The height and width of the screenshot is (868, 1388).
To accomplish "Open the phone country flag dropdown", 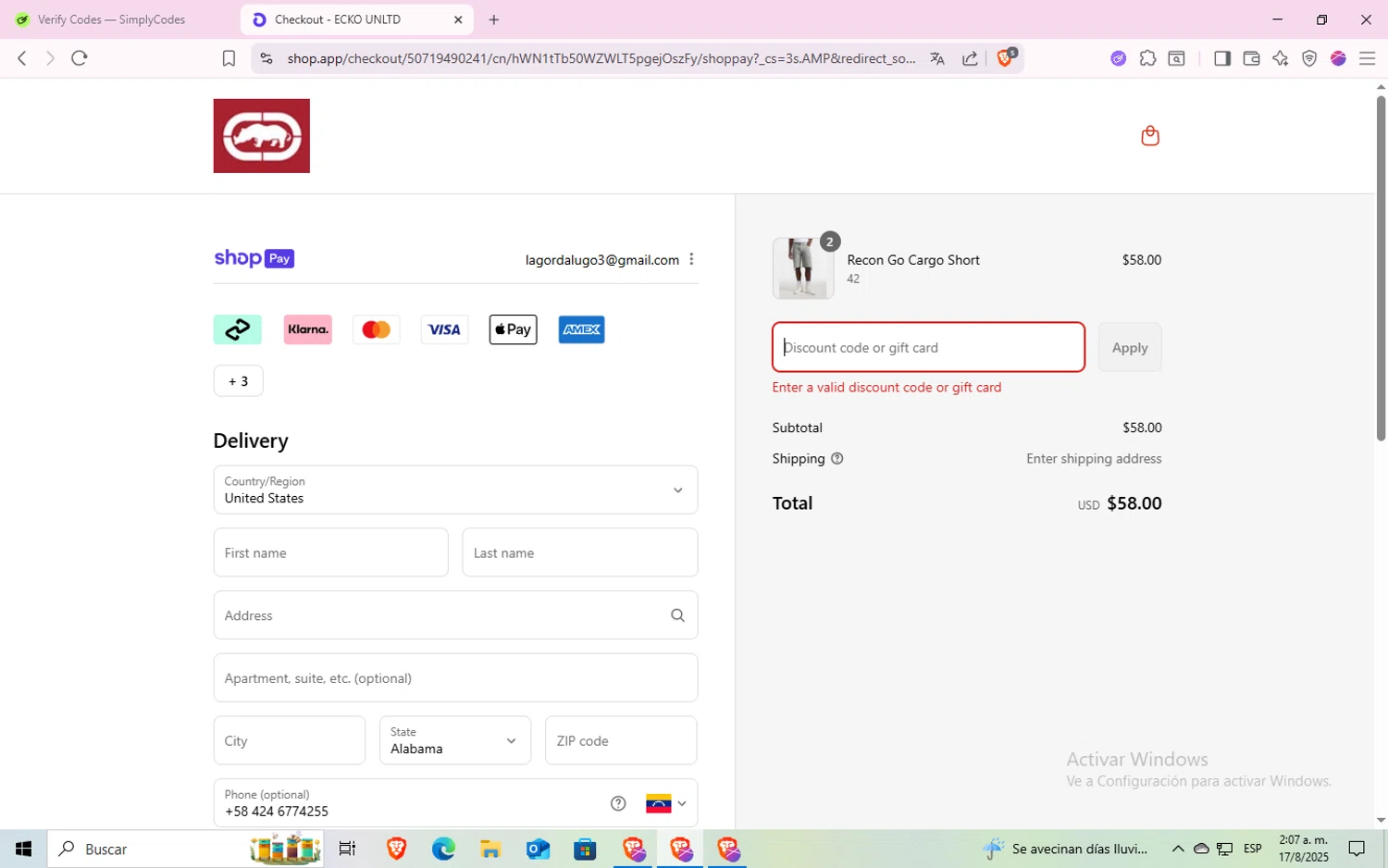I will (x=666, y=803).
